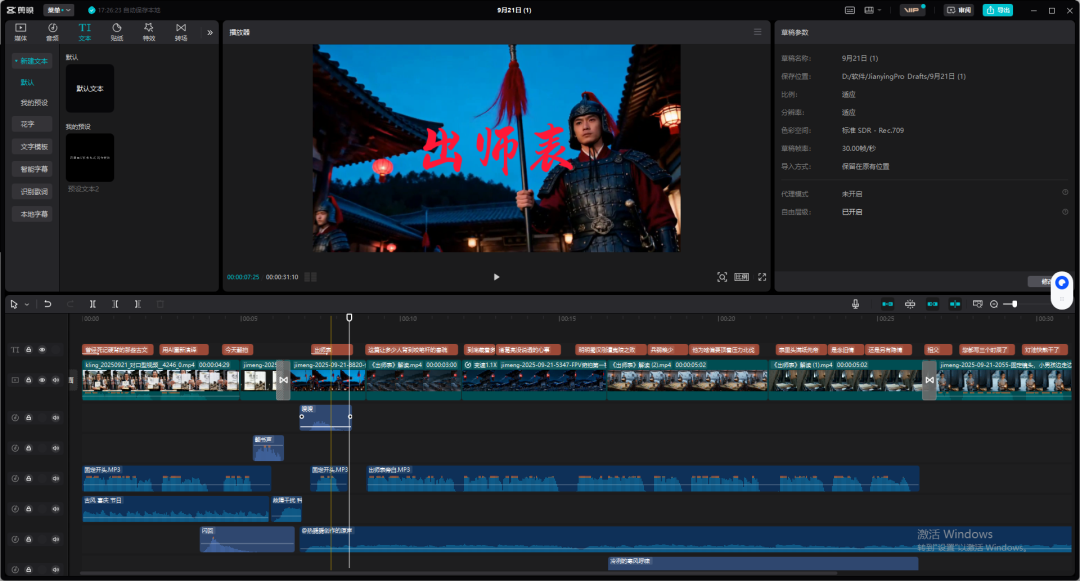
Task: Click the timeline horizontal scrollbar
Action: [x=459, y=573]
